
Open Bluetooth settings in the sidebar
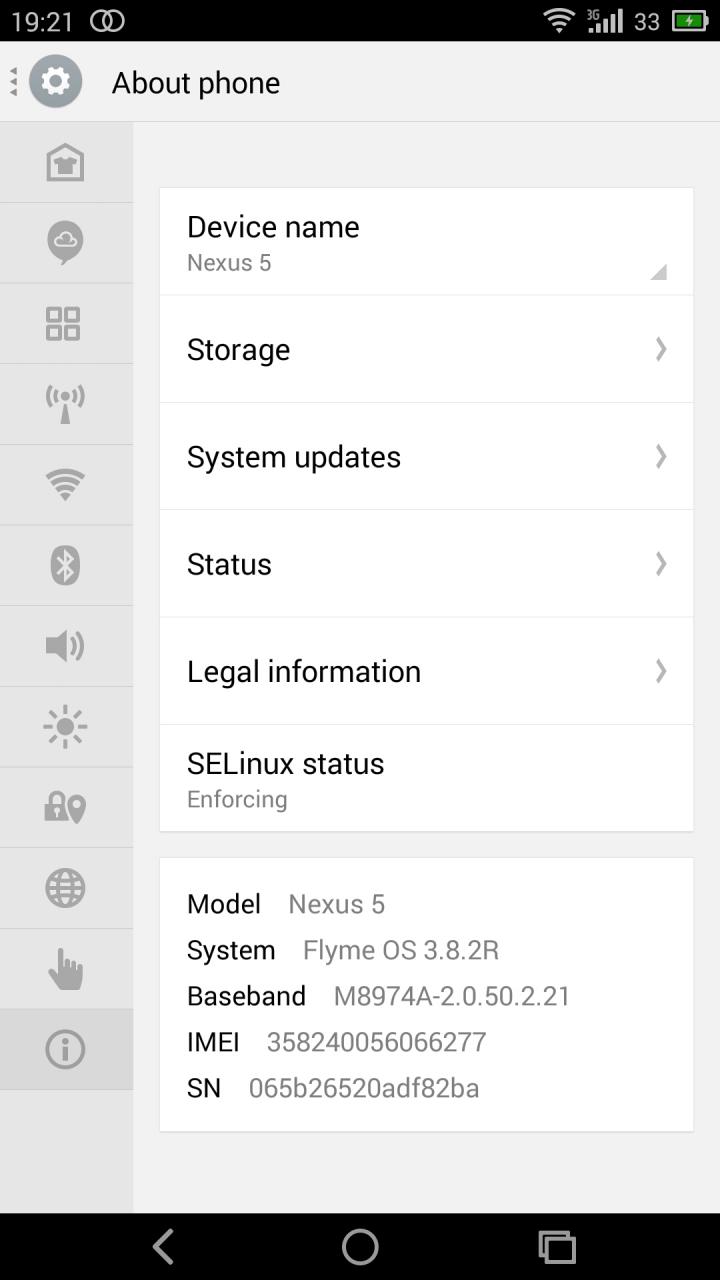click(x=65, y=566)
